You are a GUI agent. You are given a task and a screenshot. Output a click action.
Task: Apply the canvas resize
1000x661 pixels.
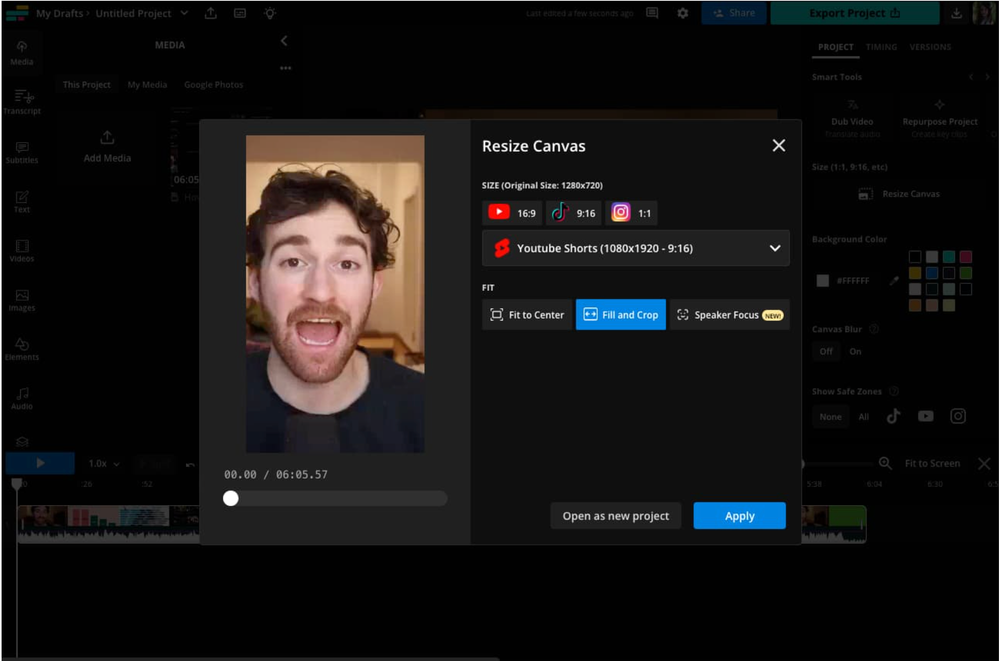tap(739, 515)
